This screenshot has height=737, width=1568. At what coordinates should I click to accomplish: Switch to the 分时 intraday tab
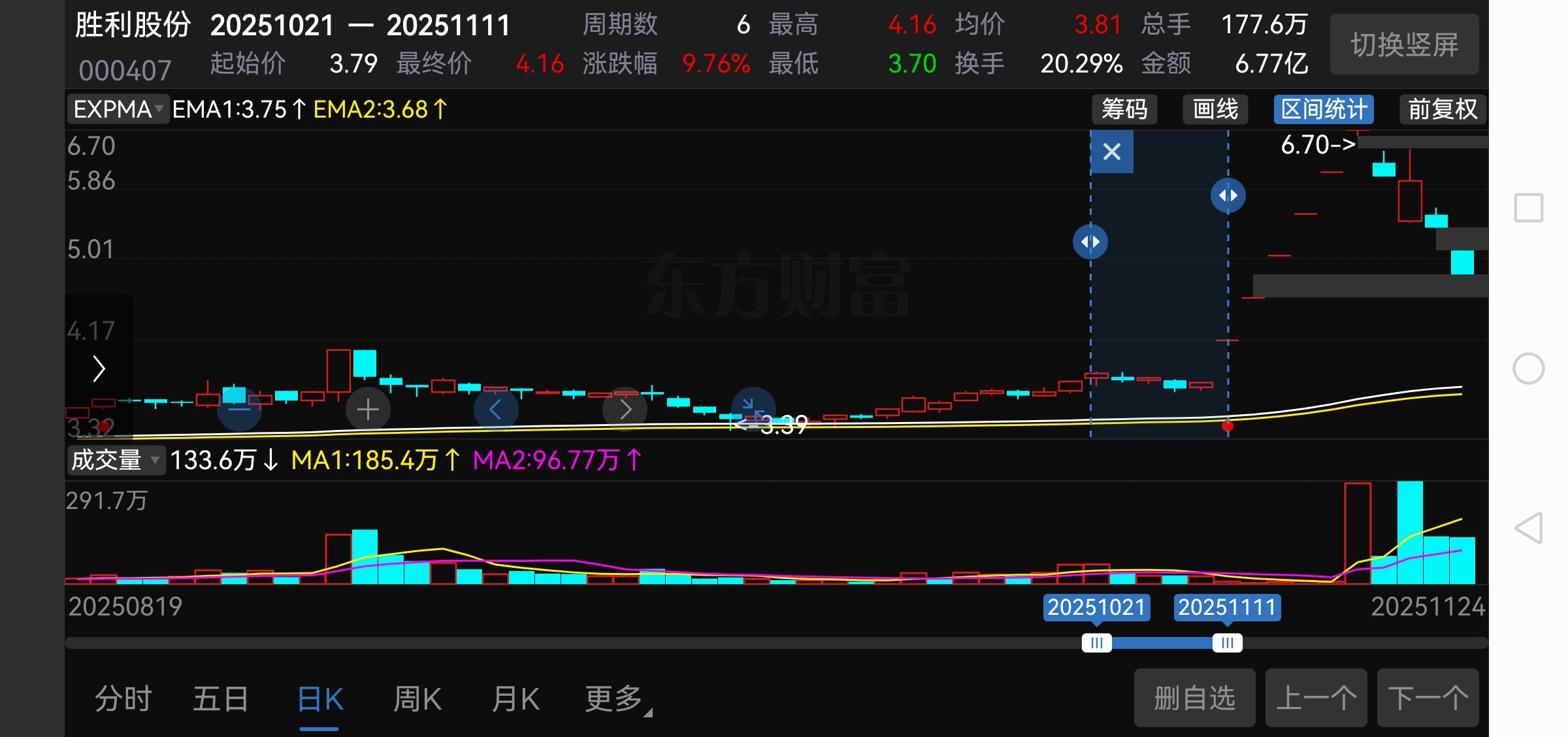click(123, 699)
